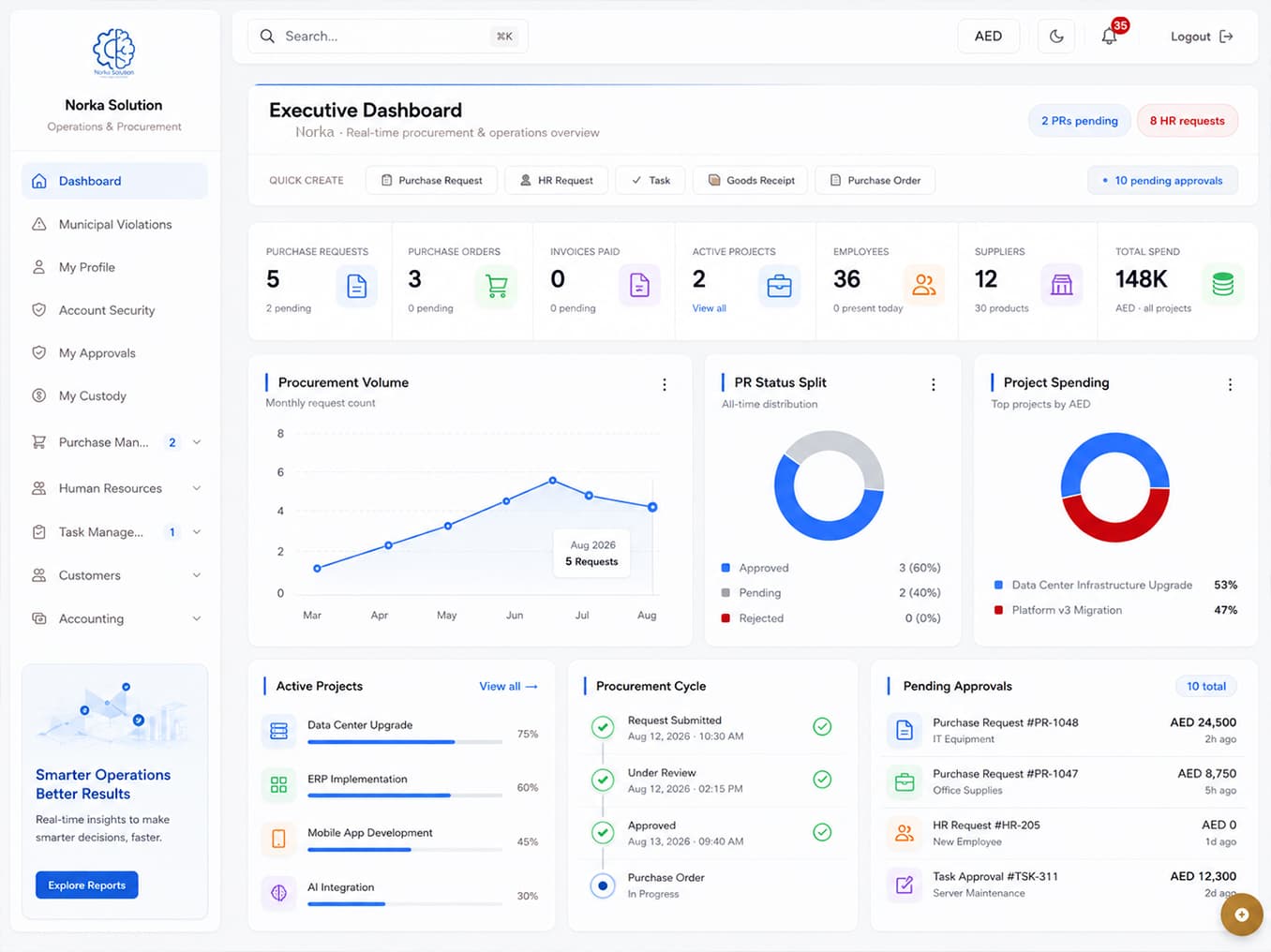Open Project Spending three-dot options menu
1271x952 pixels.
click(1231, 385)
